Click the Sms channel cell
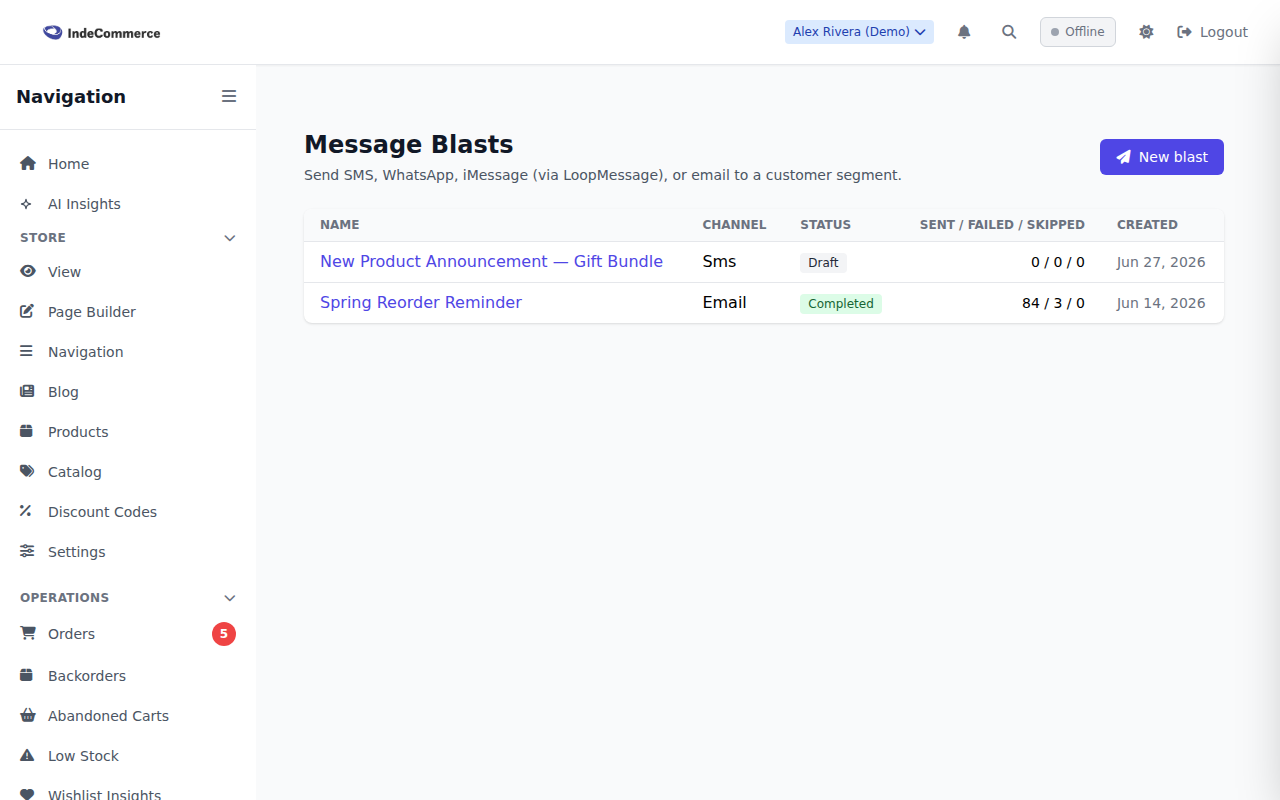Screen dimensions: 1280x800 [x=719, y=261]
